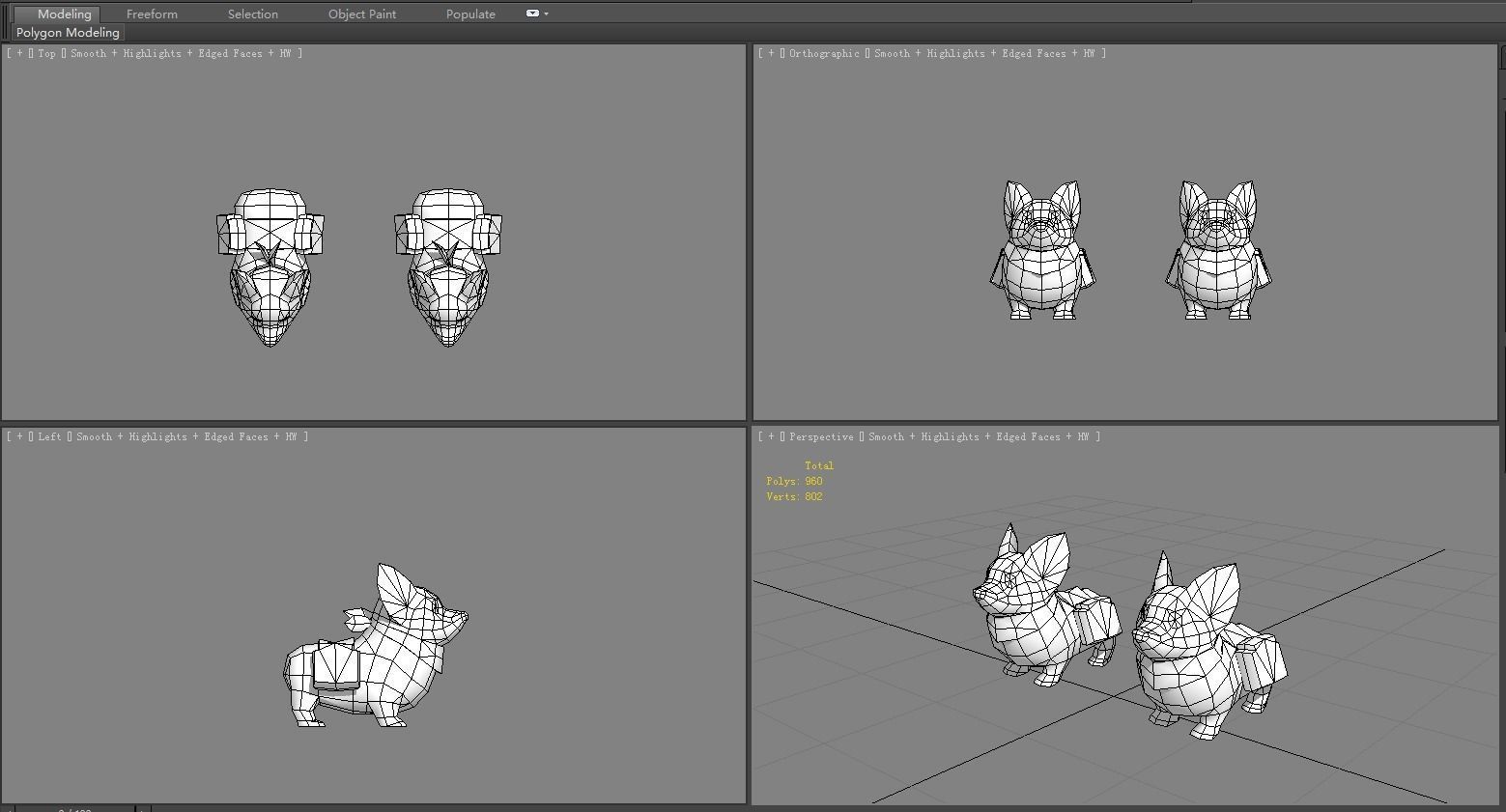1506x812 pixels.
Task: Open shading menu in the Left viewport
Action: point(186,436)
